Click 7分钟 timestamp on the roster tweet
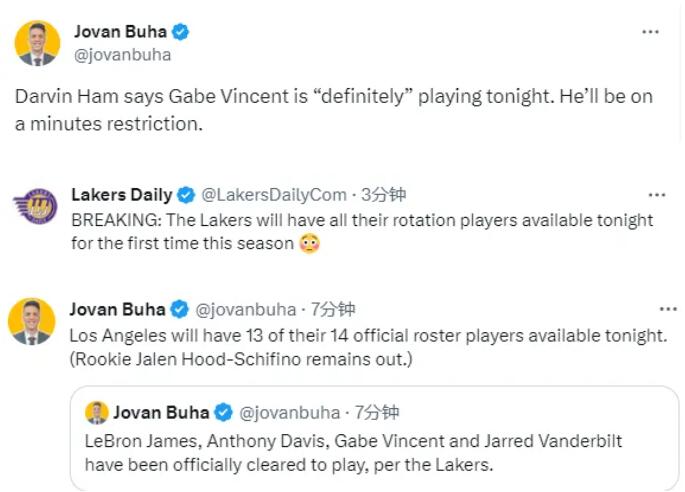685x492 pixels. (332, 309)
